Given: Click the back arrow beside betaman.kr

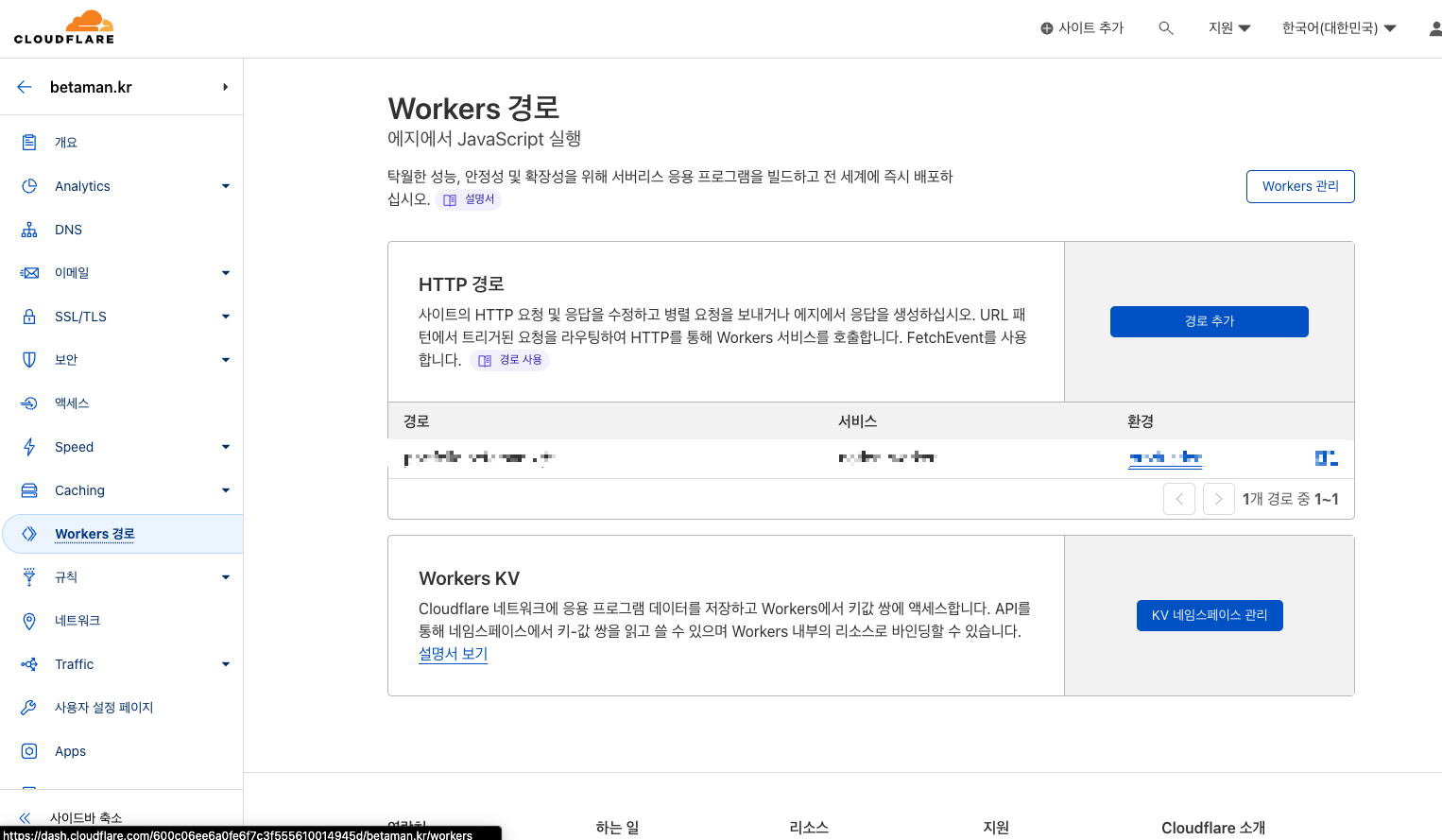Looking at the screenshot, I should [x=25, y=87].
